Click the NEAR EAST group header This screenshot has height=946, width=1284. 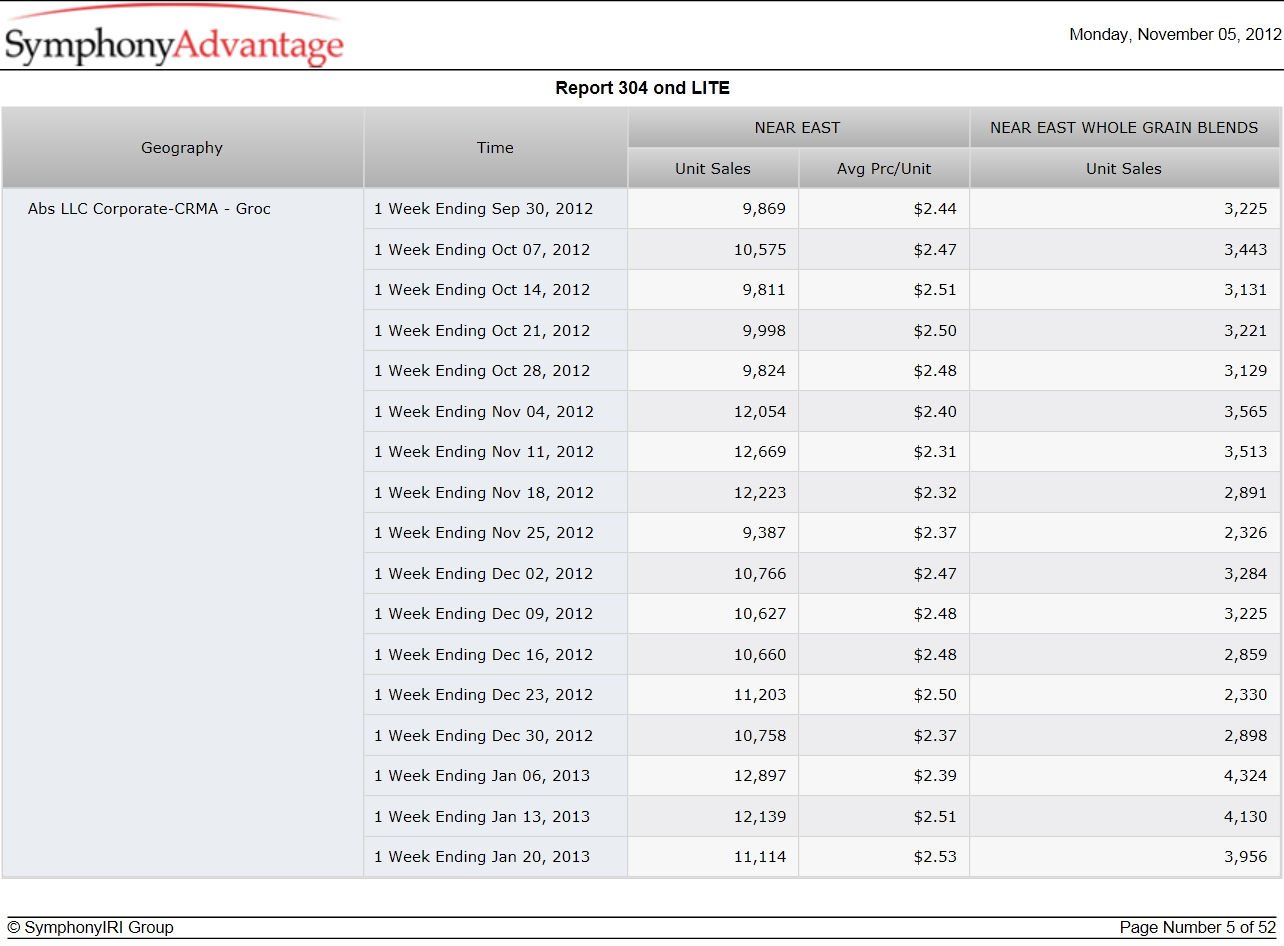pos(797,128)
